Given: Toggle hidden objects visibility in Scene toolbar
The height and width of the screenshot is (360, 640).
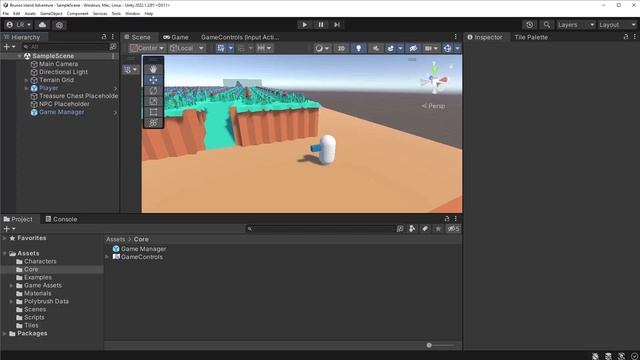Looking at the screenshot, I should point(413,48).
